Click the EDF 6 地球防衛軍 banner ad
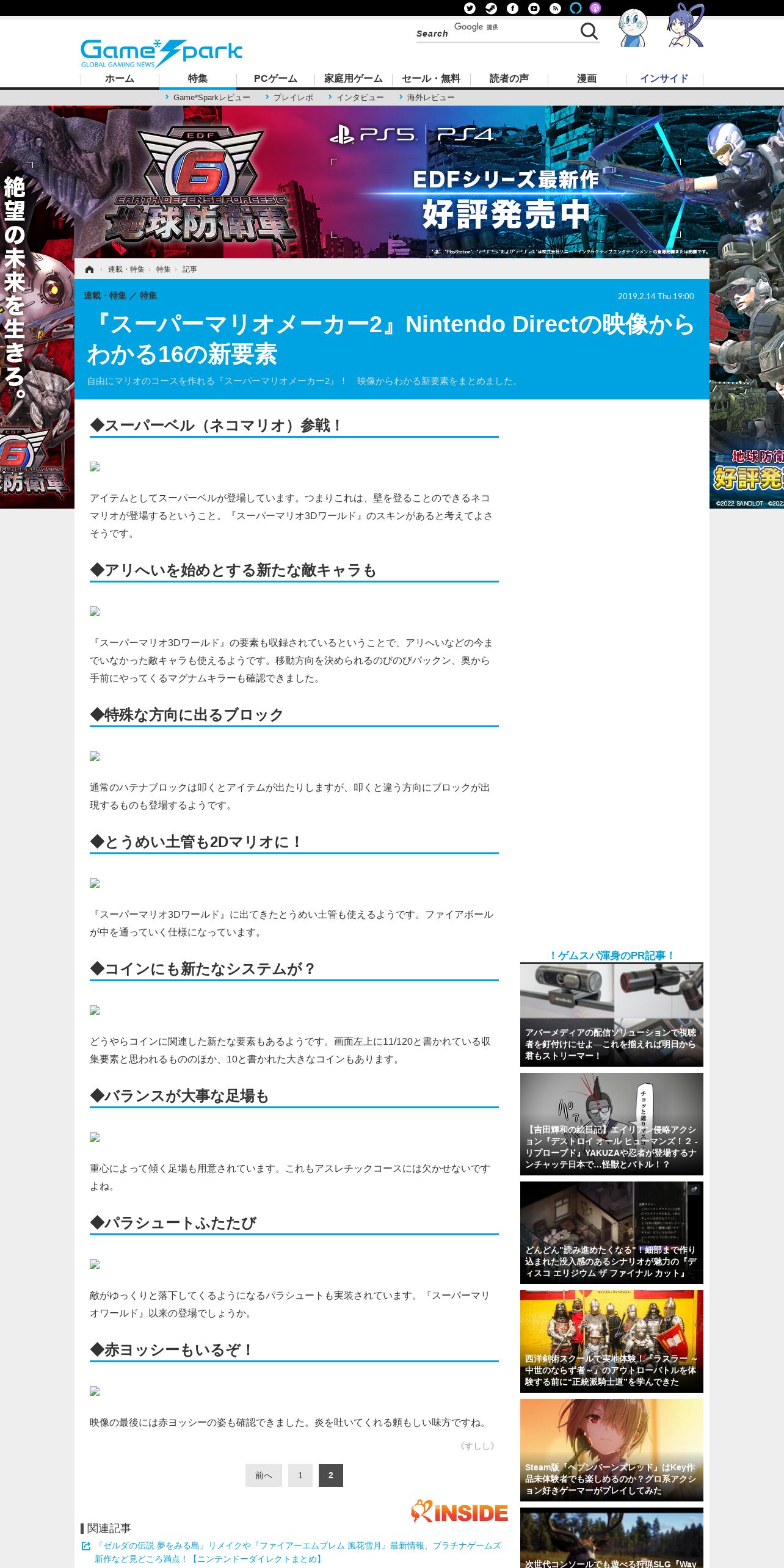Image resolution: width=784 pixels, height=1568 pixels. 392,182
